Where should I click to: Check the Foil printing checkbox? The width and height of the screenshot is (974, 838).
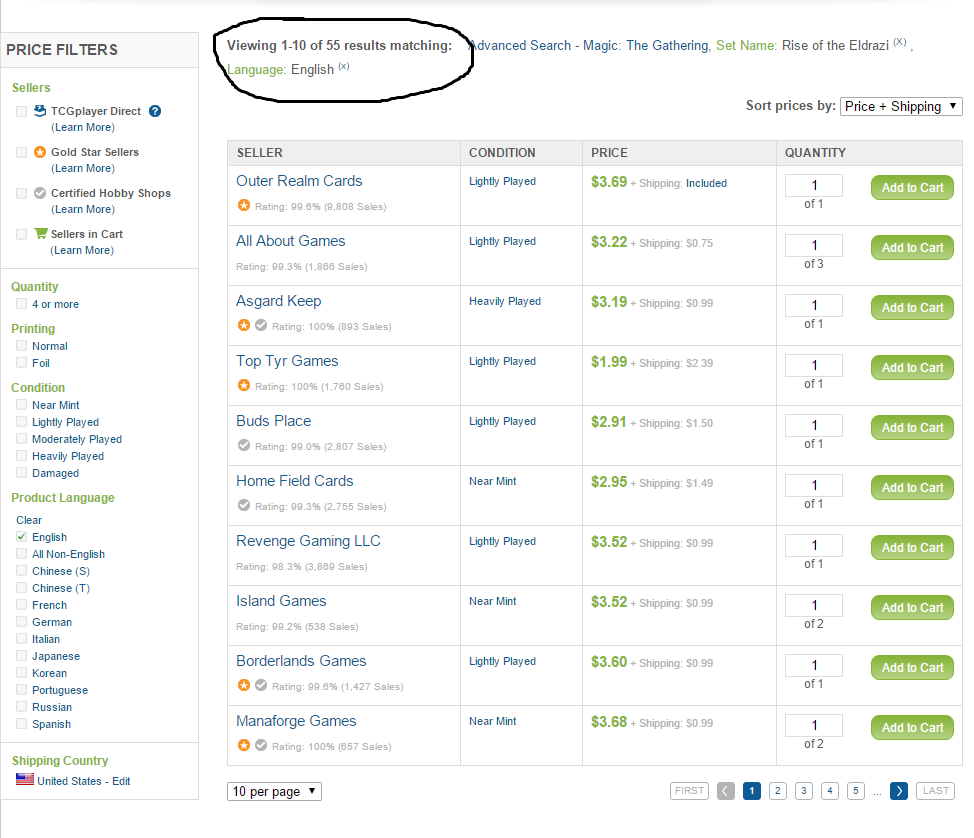click(x=22, y=363)
